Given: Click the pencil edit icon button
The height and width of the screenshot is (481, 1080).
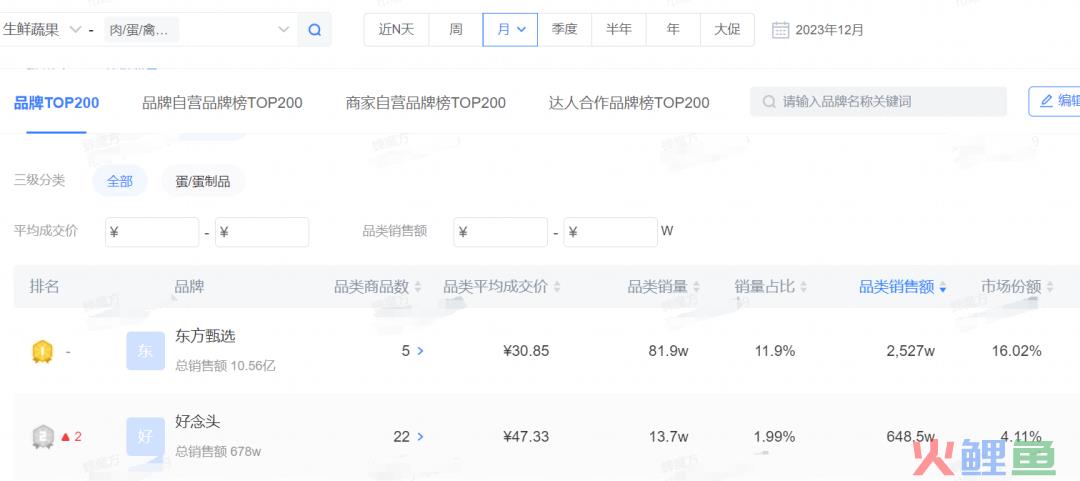Looking at the screenshot, I should coord(1046,101).
